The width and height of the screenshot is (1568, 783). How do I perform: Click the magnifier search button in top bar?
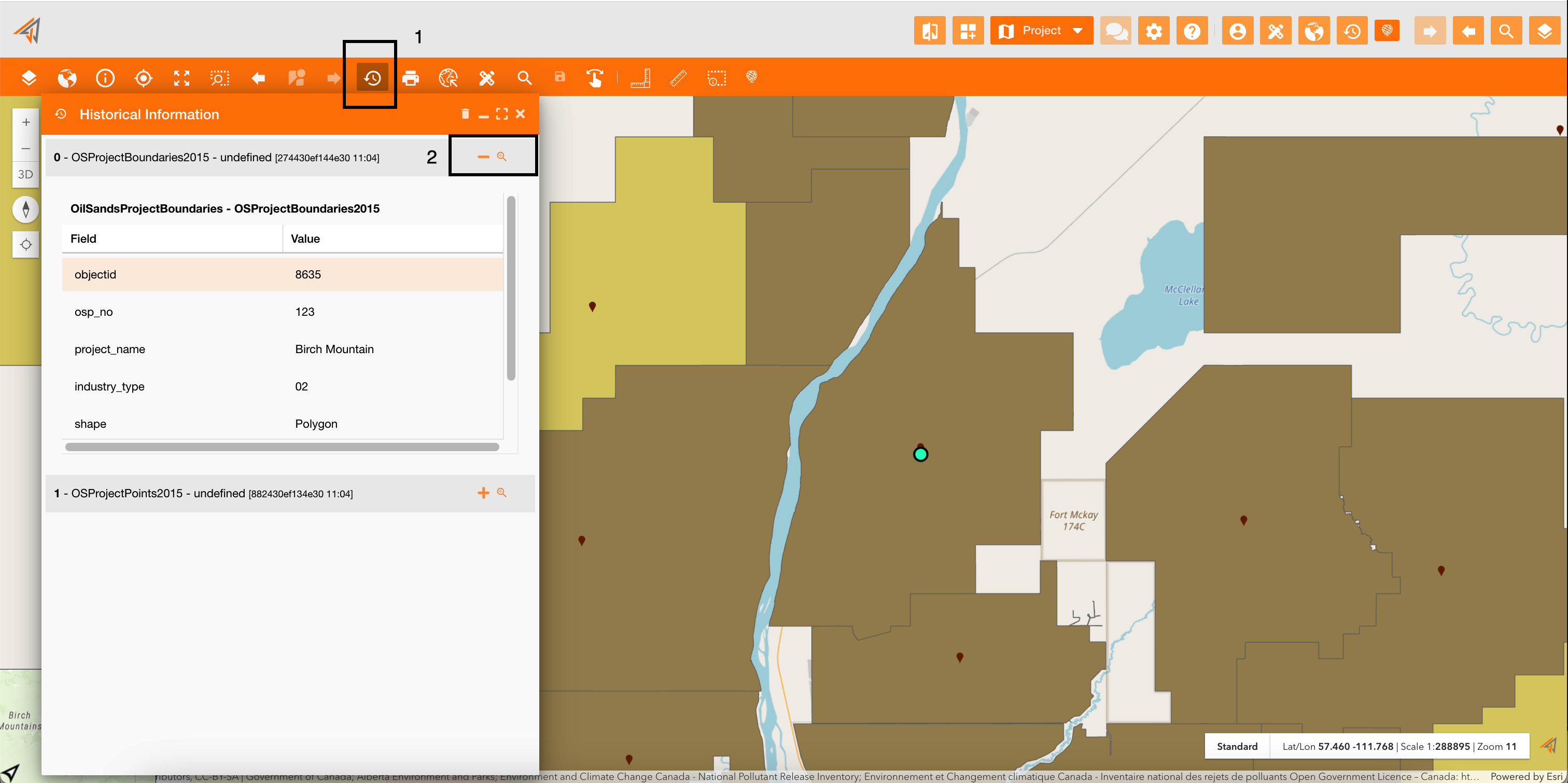1506,31
